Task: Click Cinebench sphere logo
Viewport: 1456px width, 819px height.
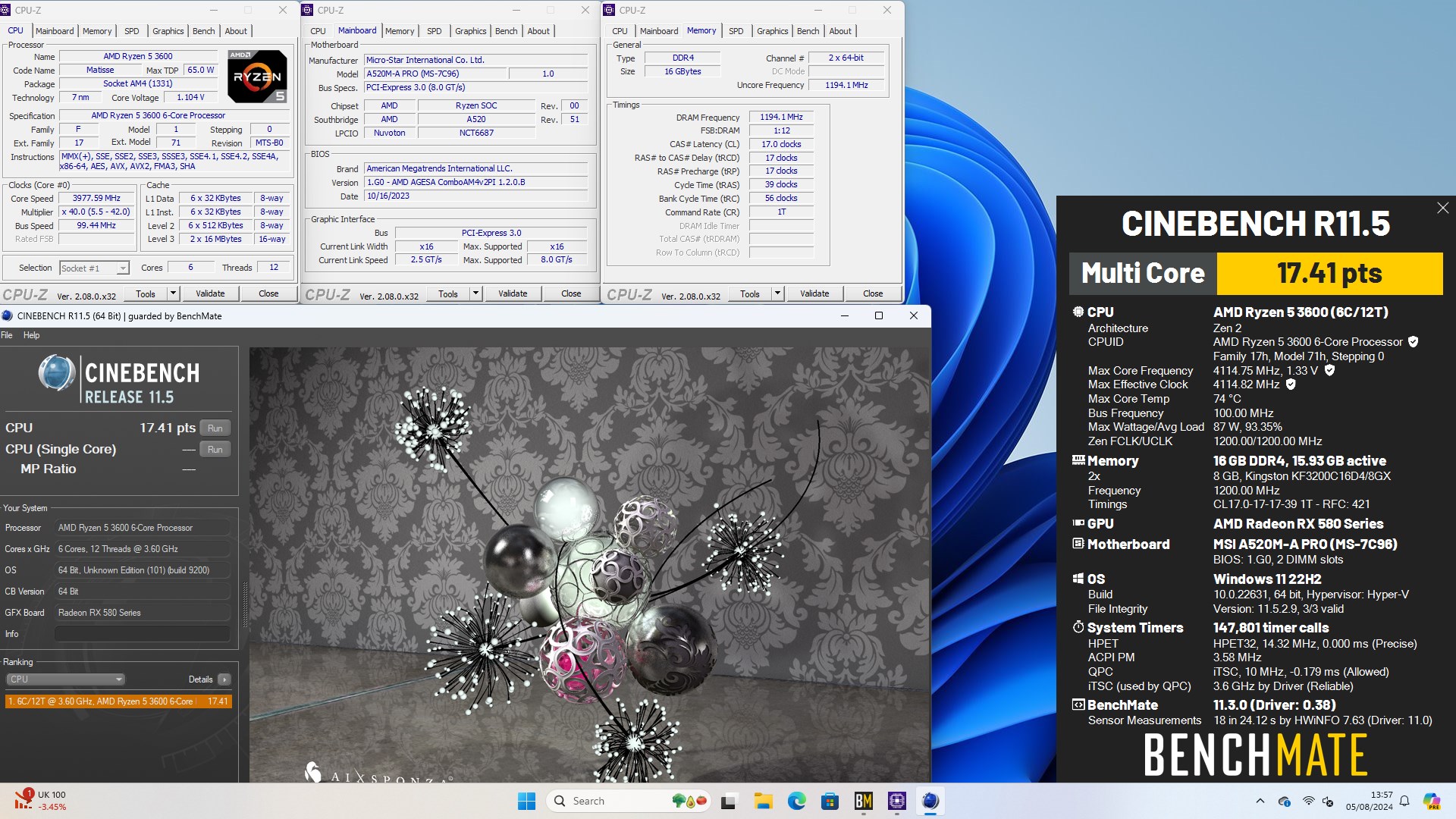Action: point(57,373)
